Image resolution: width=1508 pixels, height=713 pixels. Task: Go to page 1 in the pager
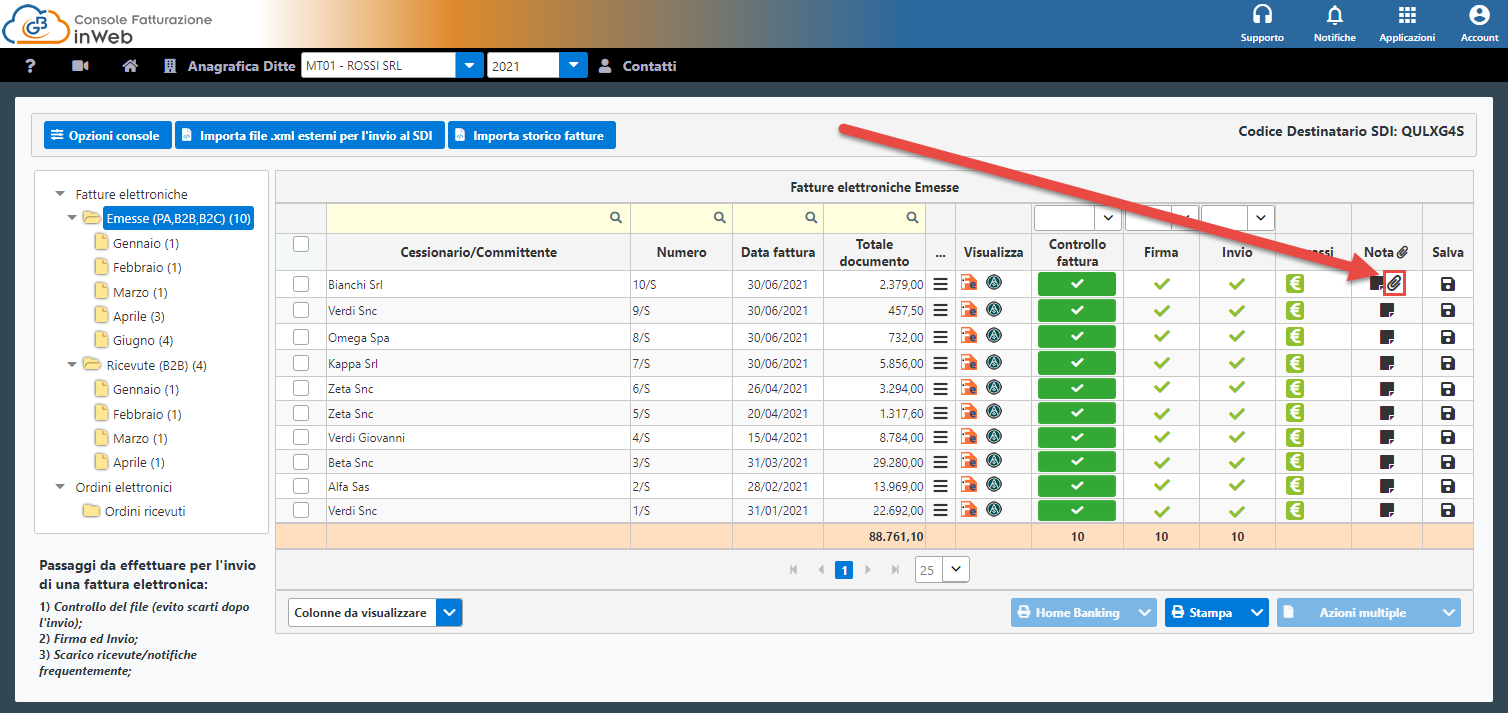click(843, 570)
